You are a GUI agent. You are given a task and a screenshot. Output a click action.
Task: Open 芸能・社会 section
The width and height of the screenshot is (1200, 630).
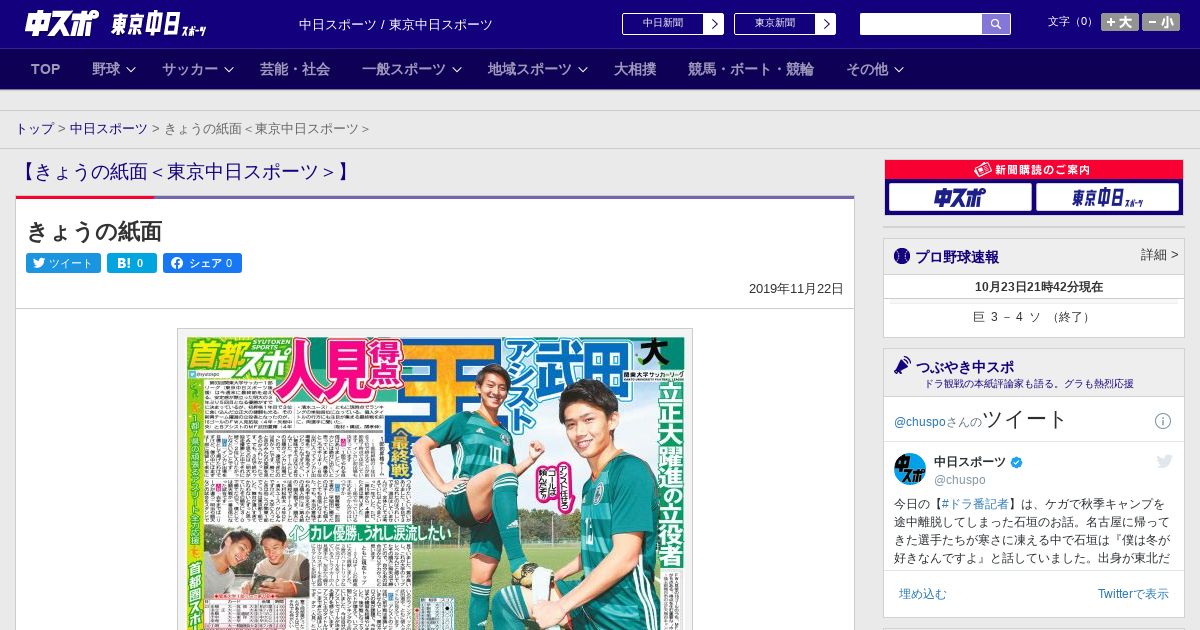pyautogui.click(x=295, y=69)
